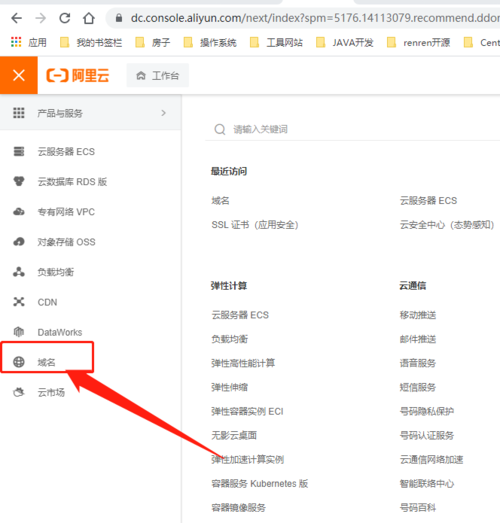Open 弹性高性能计算 link
The width and height of the screenshot is (500, 523).
tap(243, 363)
